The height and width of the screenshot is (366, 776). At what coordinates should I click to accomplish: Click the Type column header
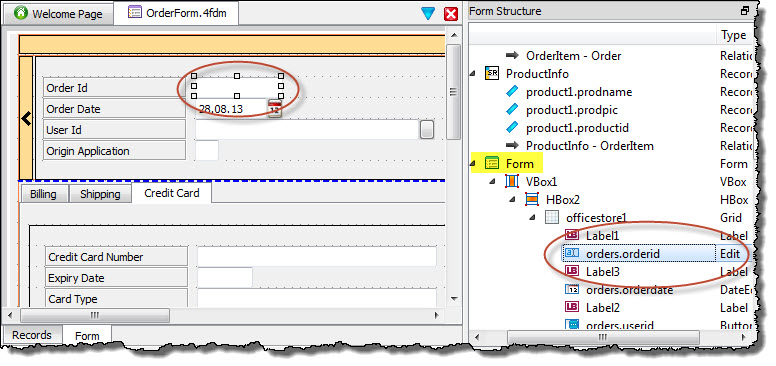(x=734, y=35)
